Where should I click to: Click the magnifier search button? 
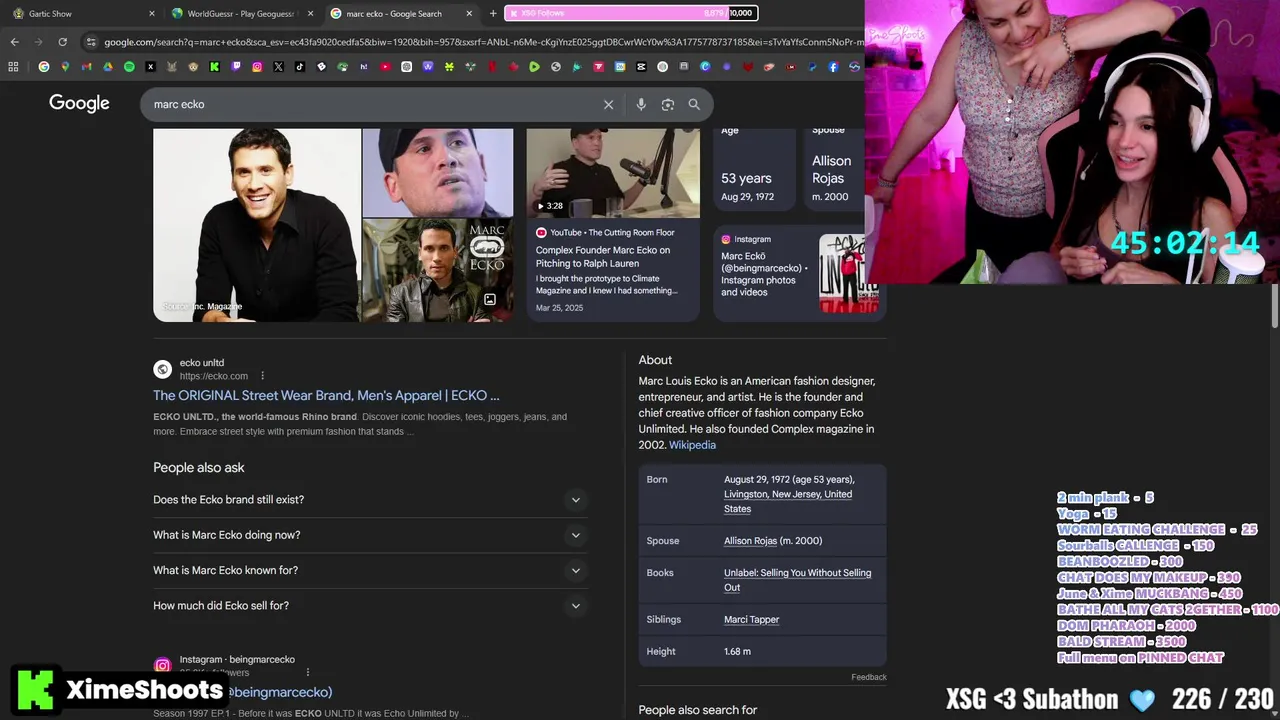pyautogui.click(x=694, y=104)
